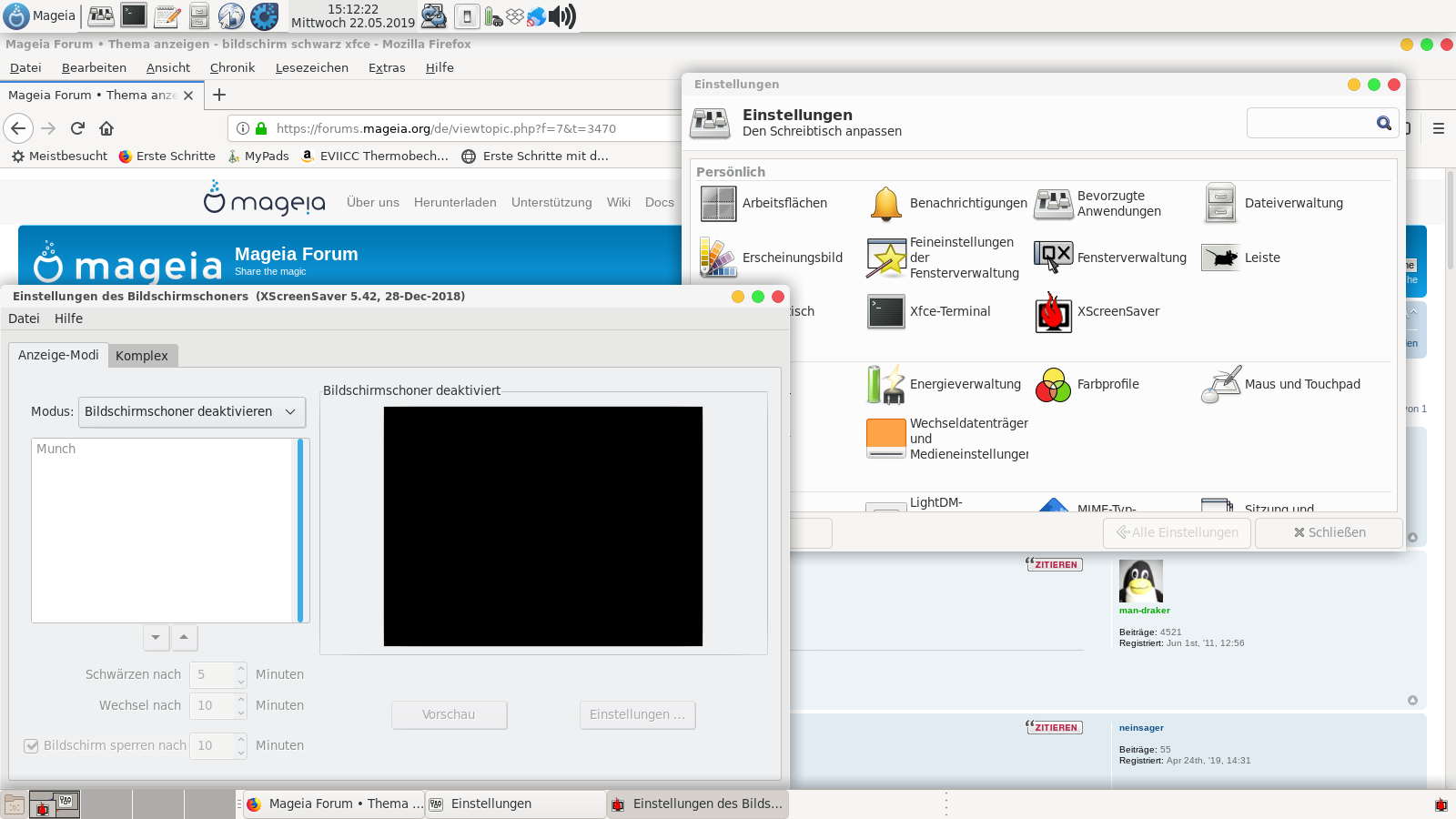Open Bevorzugte Anwendungen settings
This screenshot has width=1456, height=819.
click(1098, 203)
